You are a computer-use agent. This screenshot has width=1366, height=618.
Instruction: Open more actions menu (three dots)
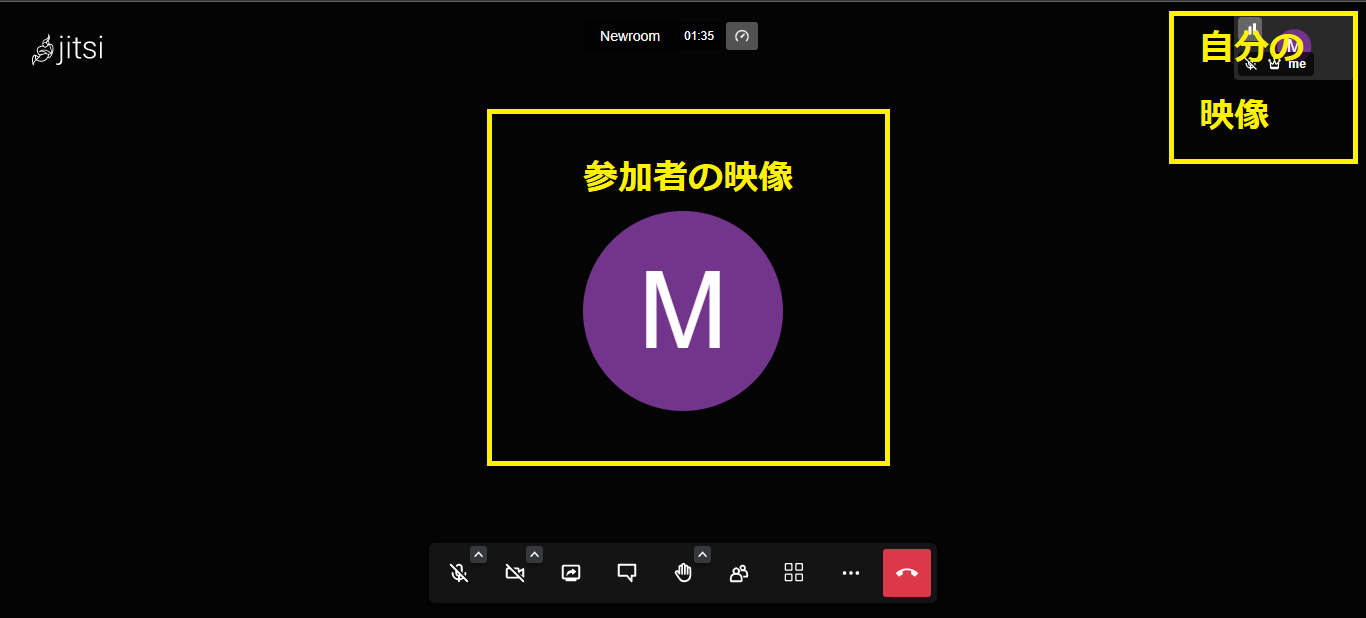tap(851, 573)
